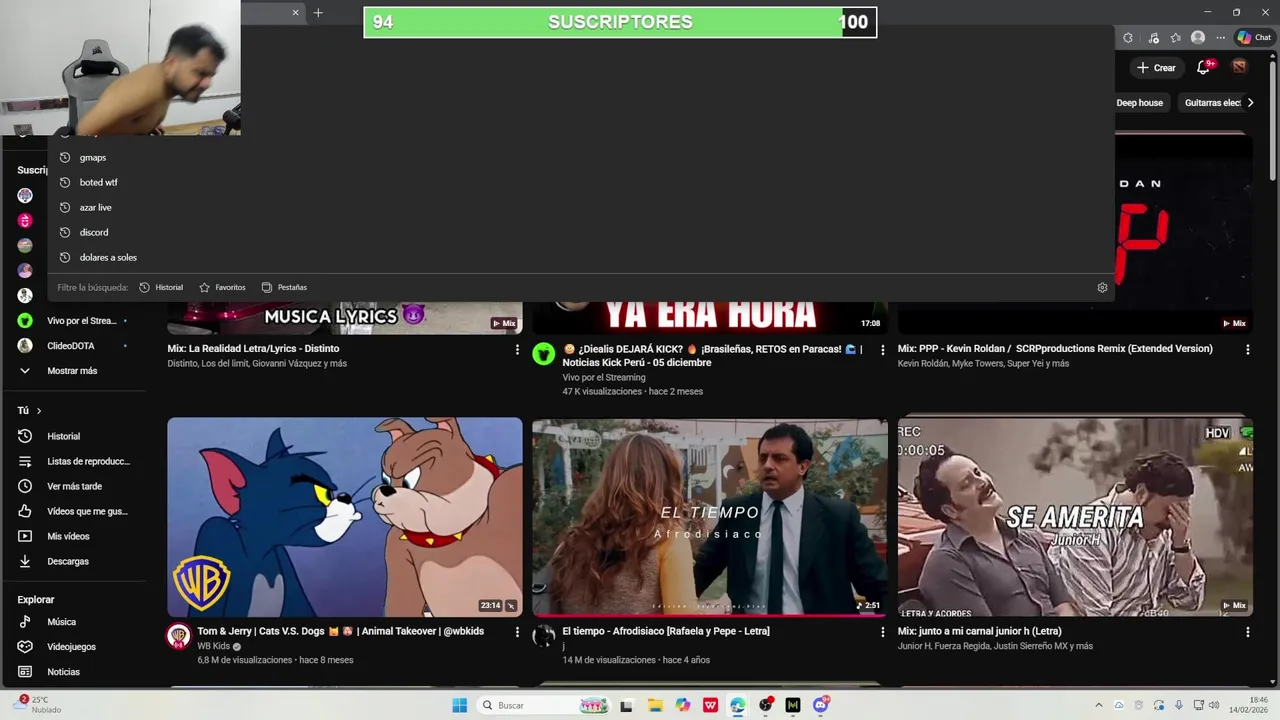The width and height of the screenshot is (1280, 720).
Task: Show hidden system tray icons
Action: pos(1099,705)
